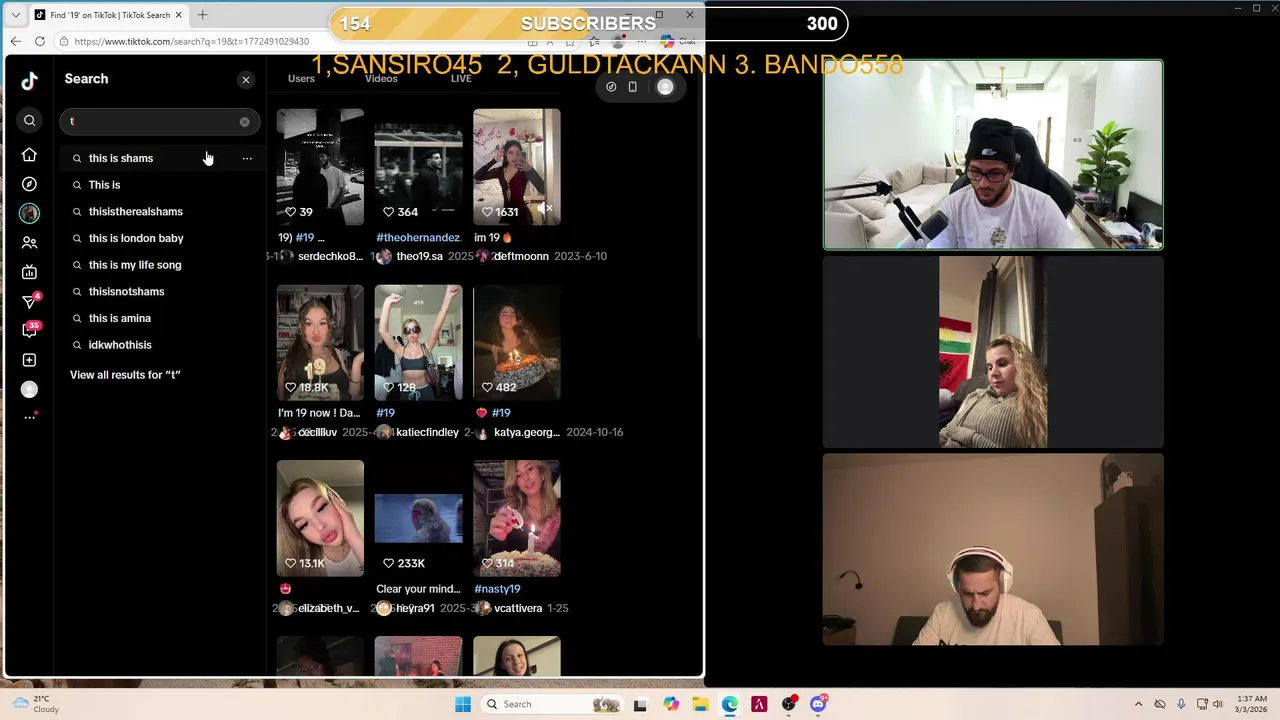Open video thumbnail with 39 likes
Screen dimensions: 1280x720
pos(320,167)
